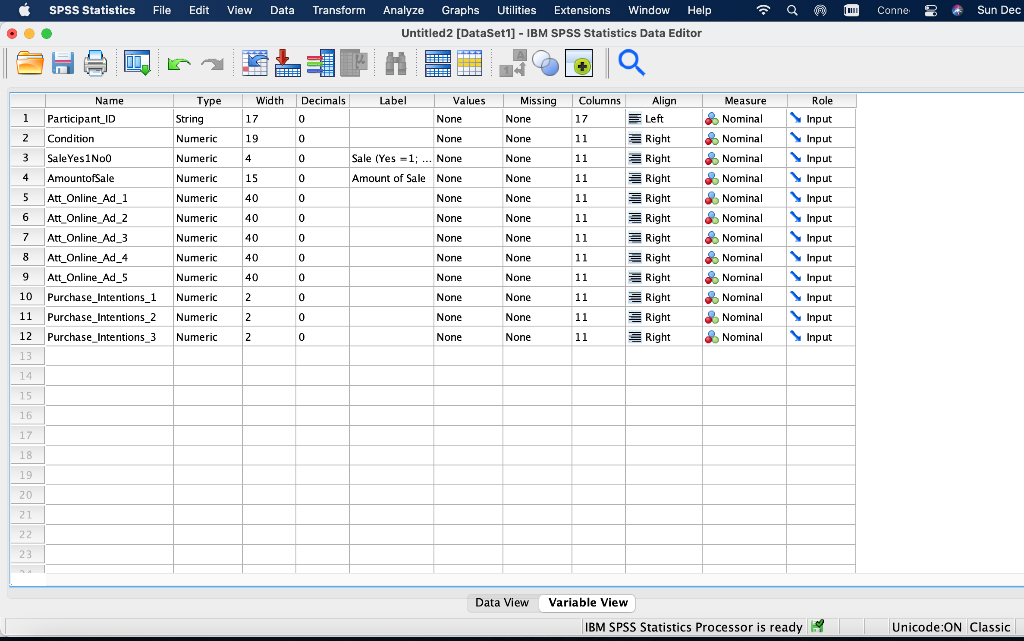
Task: Open the Analyze menu
Action: click(x=404, y=10)
